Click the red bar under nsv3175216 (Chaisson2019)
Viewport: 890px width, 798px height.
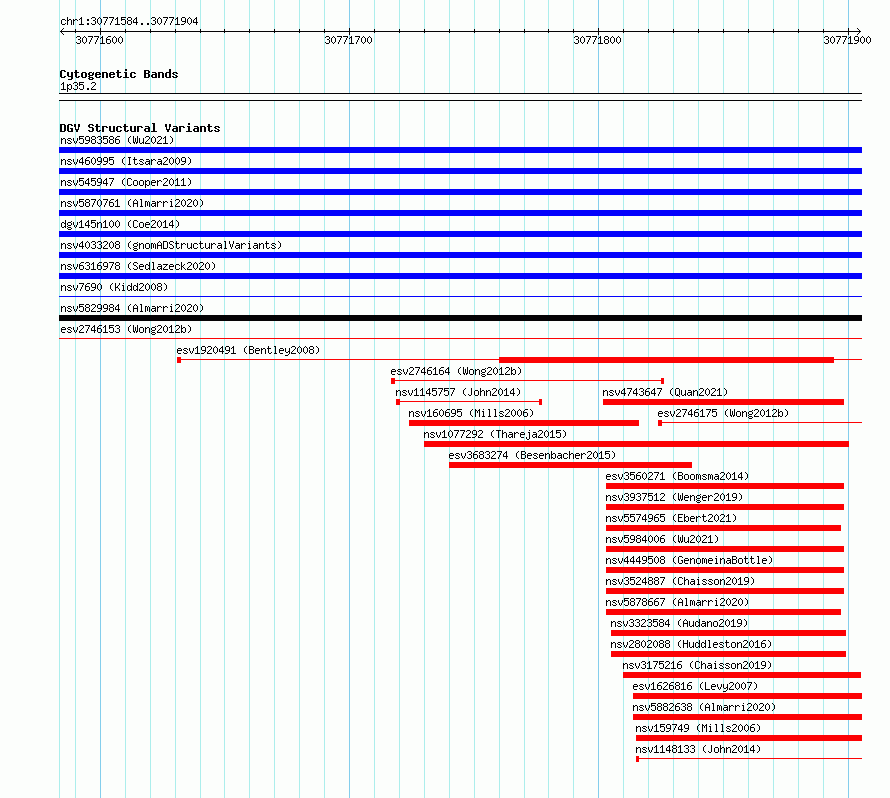742,675
